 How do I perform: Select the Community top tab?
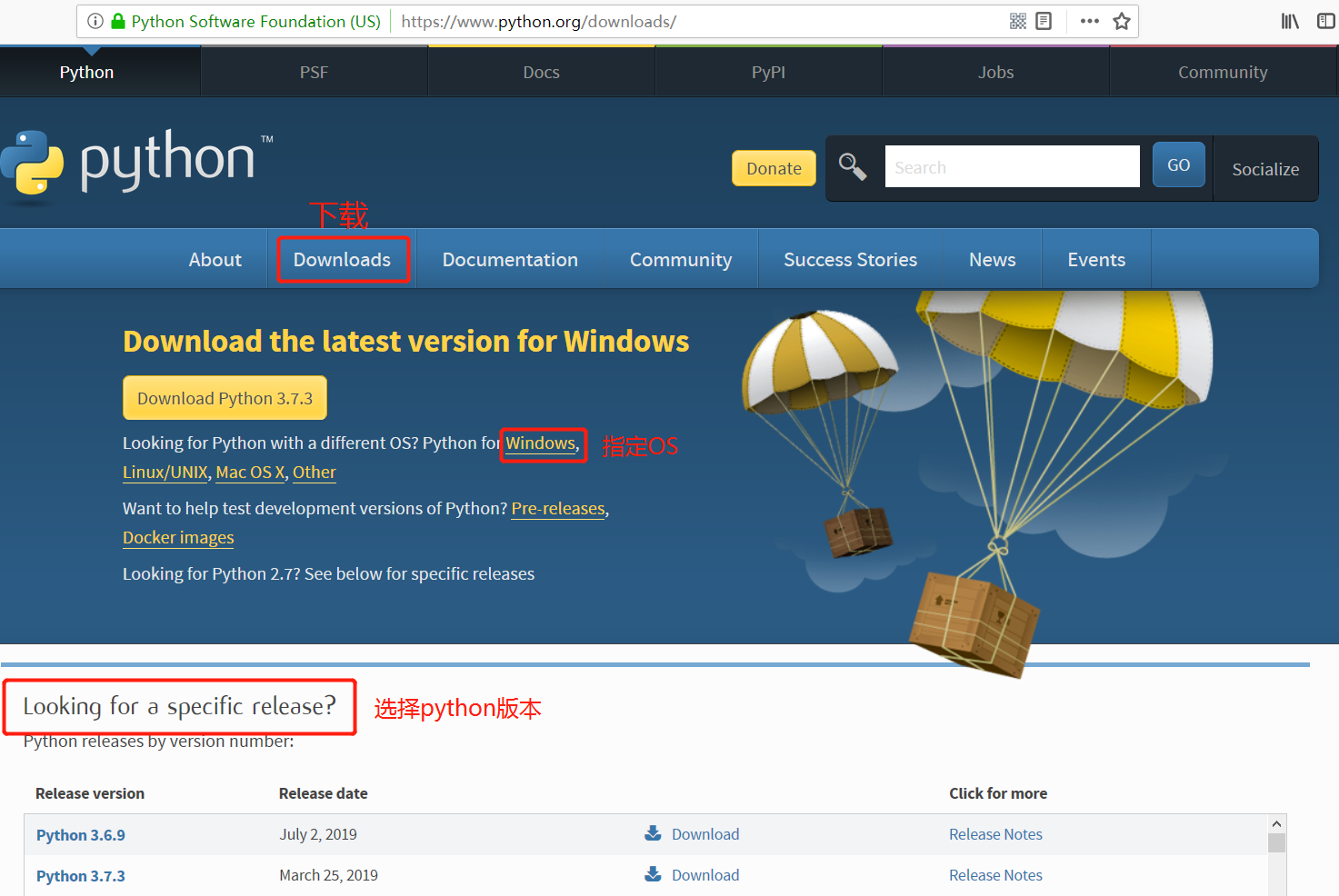coord(1223,72)
